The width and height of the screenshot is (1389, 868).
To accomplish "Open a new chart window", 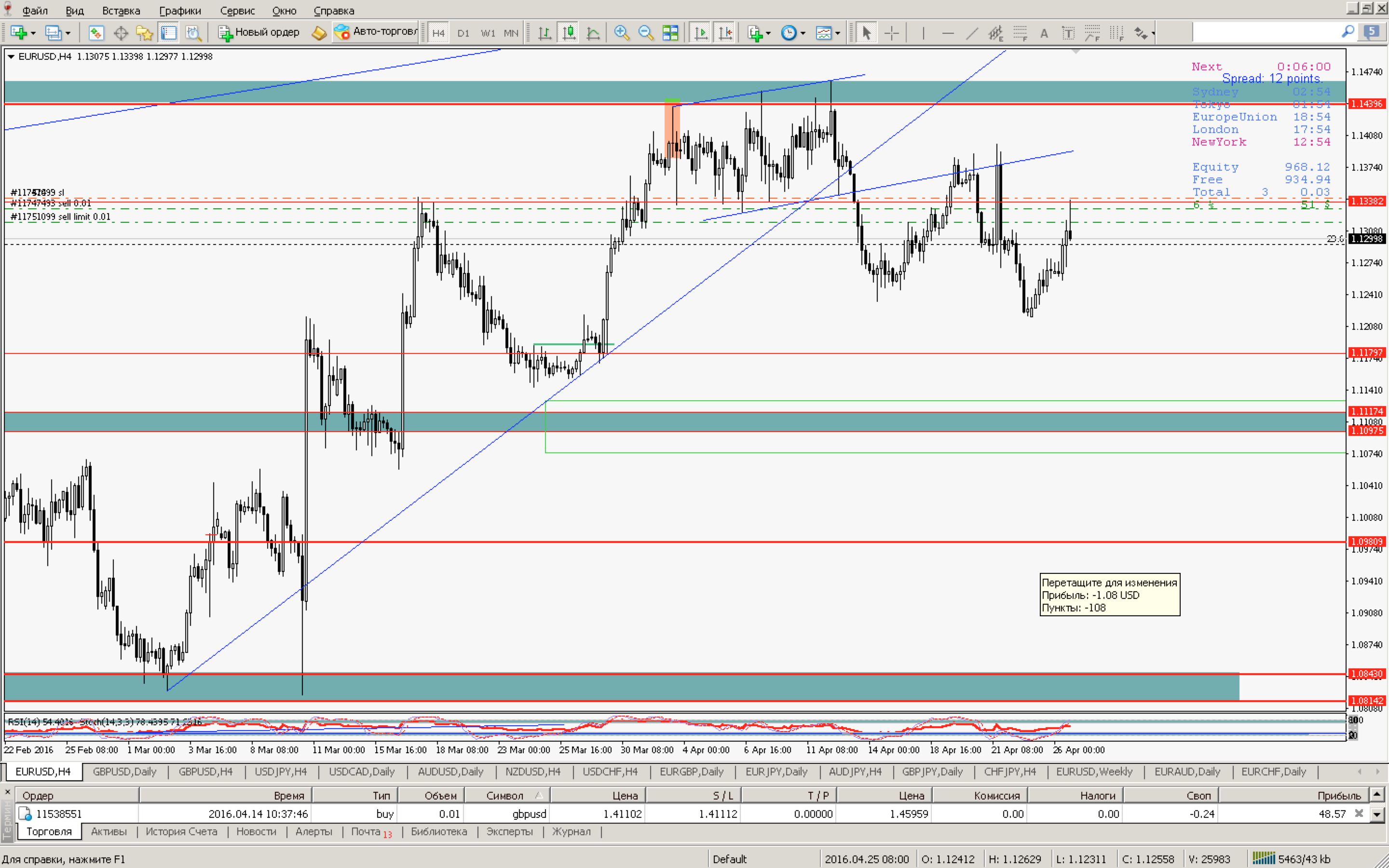I will pyautogui.click(x=18, y=33).
